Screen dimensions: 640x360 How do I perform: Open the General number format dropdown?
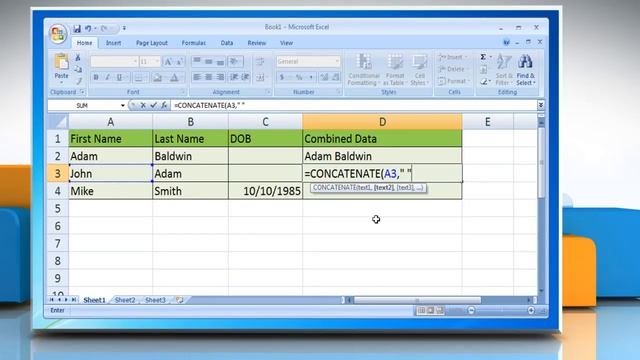[337, 62]
